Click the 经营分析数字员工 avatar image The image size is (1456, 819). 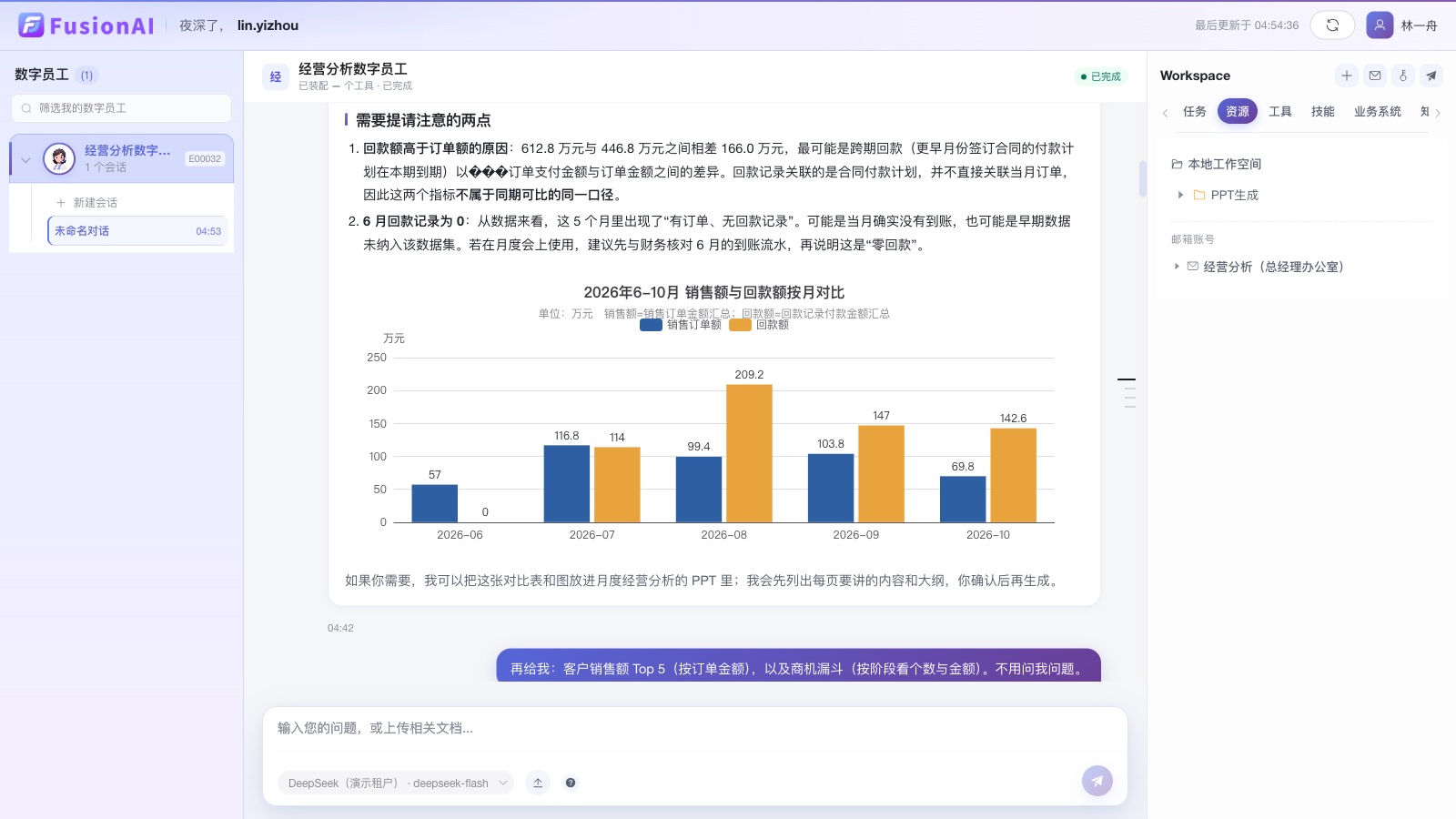pos(59,159)
